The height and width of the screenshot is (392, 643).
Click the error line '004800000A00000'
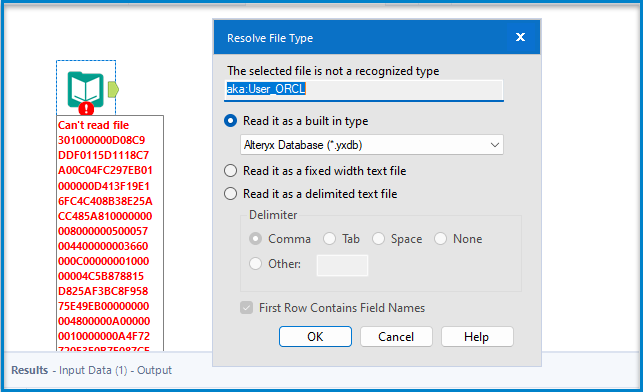tap(104, 321)
